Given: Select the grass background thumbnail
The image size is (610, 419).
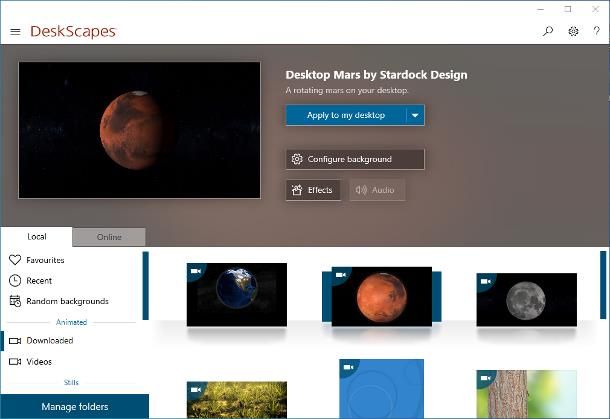Looking at the screenshot, I should coord(237,400).
